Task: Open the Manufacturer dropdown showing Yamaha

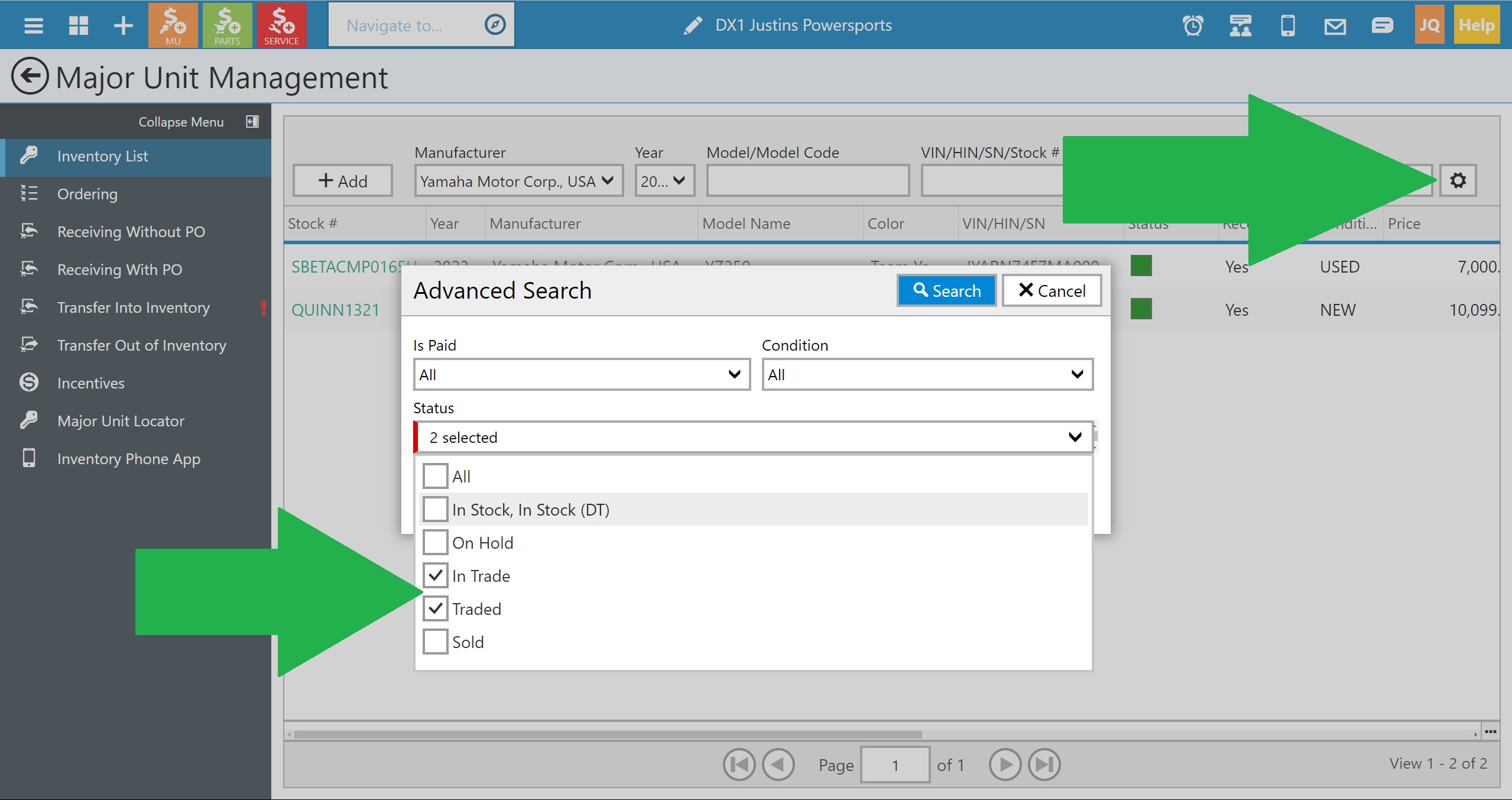Action: [518, 181]
